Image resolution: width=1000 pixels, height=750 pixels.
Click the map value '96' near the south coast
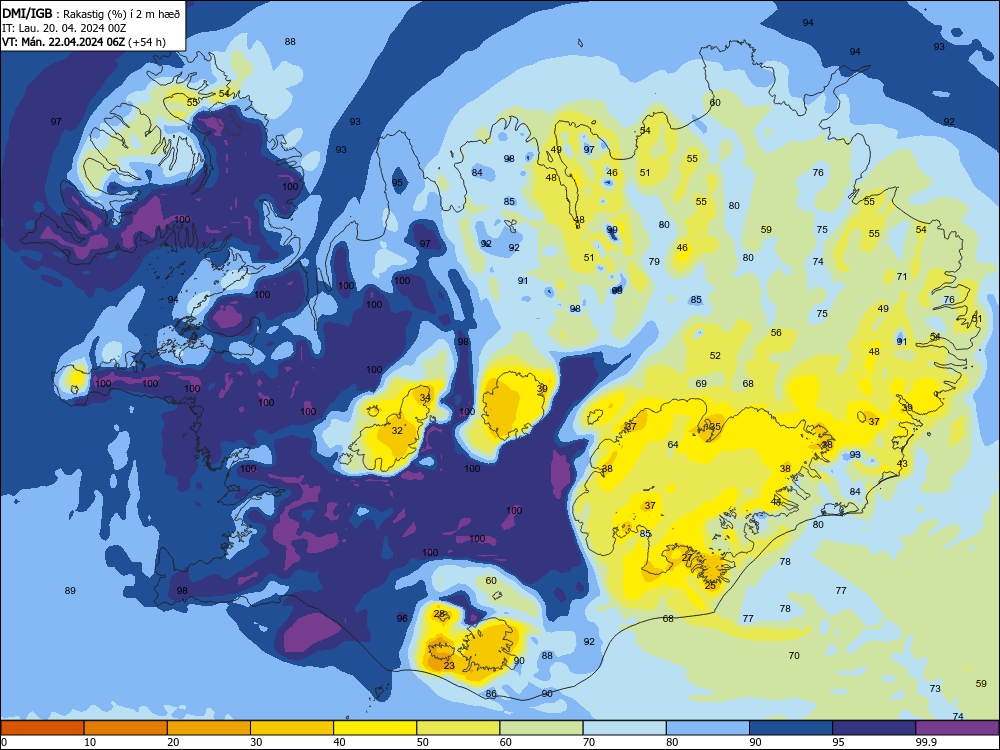coord(402,619)
